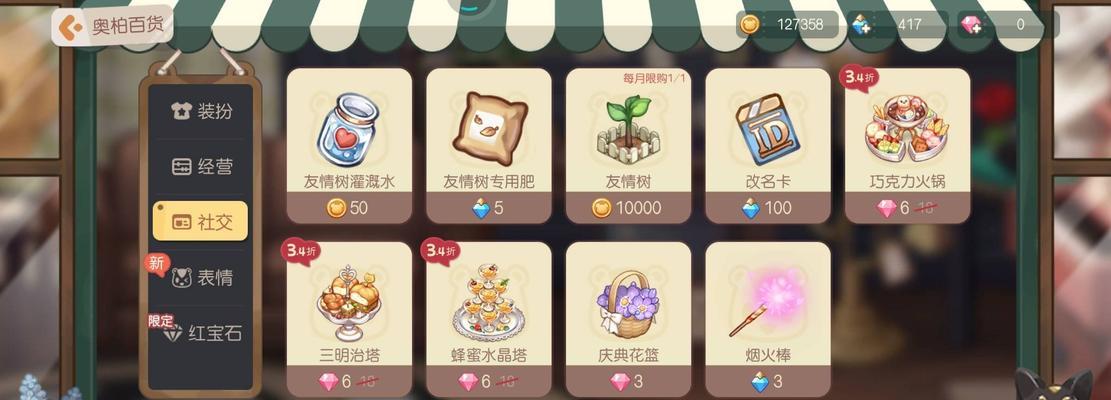Select the 友情树灌溉水 bottle item
This screenshot has width=1111, height=400.
point(349,146)
